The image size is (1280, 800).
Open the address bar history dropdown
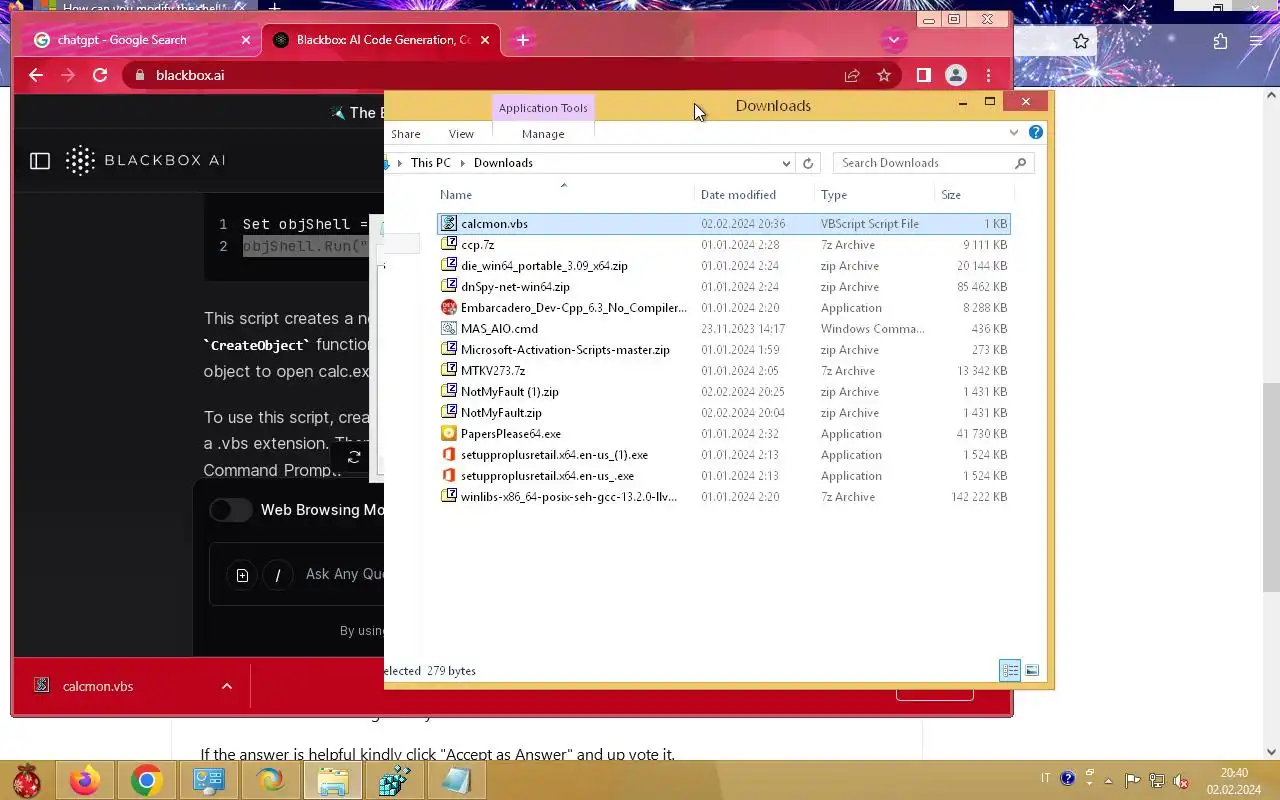[x=786, y=163]
